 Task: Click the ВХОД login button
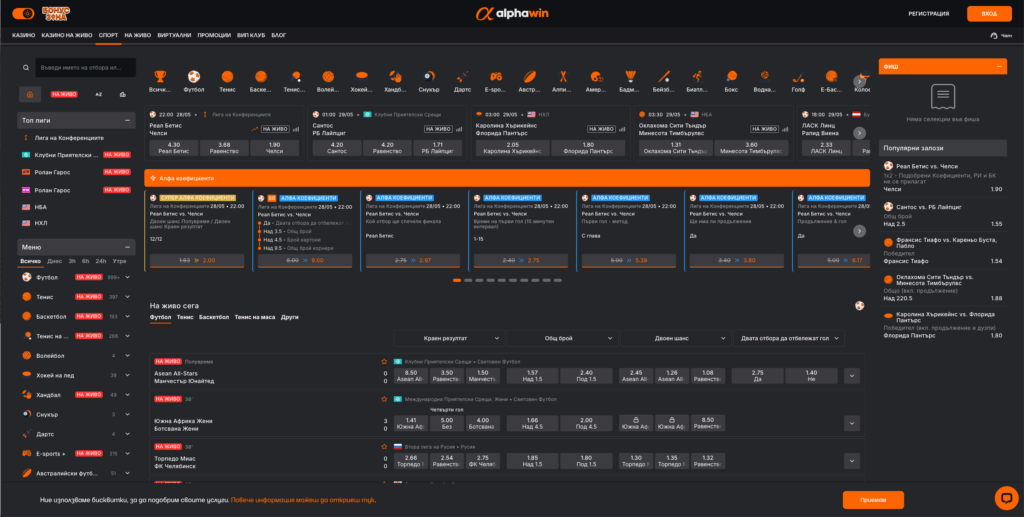(x=988, y=14)
